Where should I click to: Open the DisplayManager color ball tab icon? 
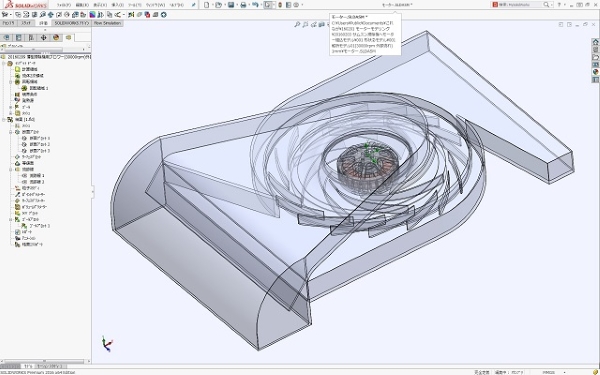(x=56, y=38)
